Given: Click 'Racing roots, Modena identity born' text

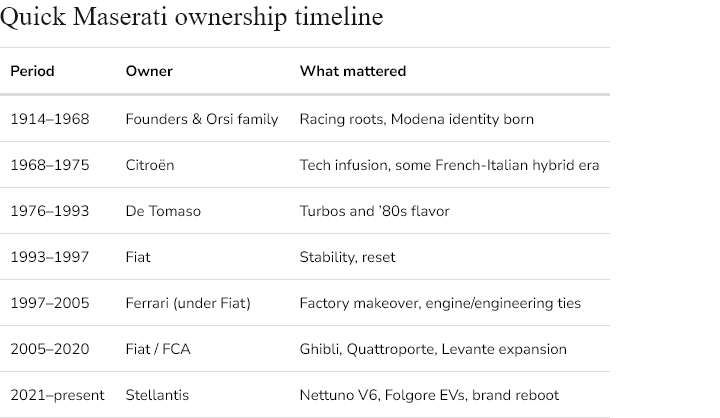Looking at the screenshot, I should pyautogui.click(x=416, y=119).
